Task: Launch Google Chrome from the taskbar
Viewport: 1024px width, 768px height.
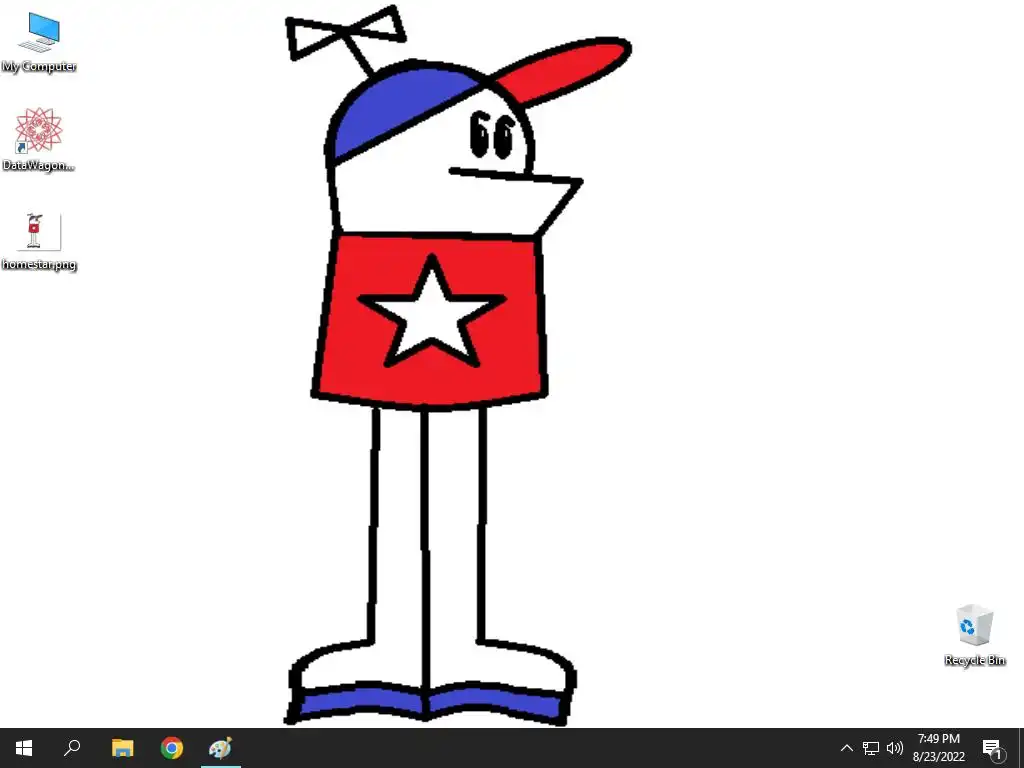Action: 172,748
